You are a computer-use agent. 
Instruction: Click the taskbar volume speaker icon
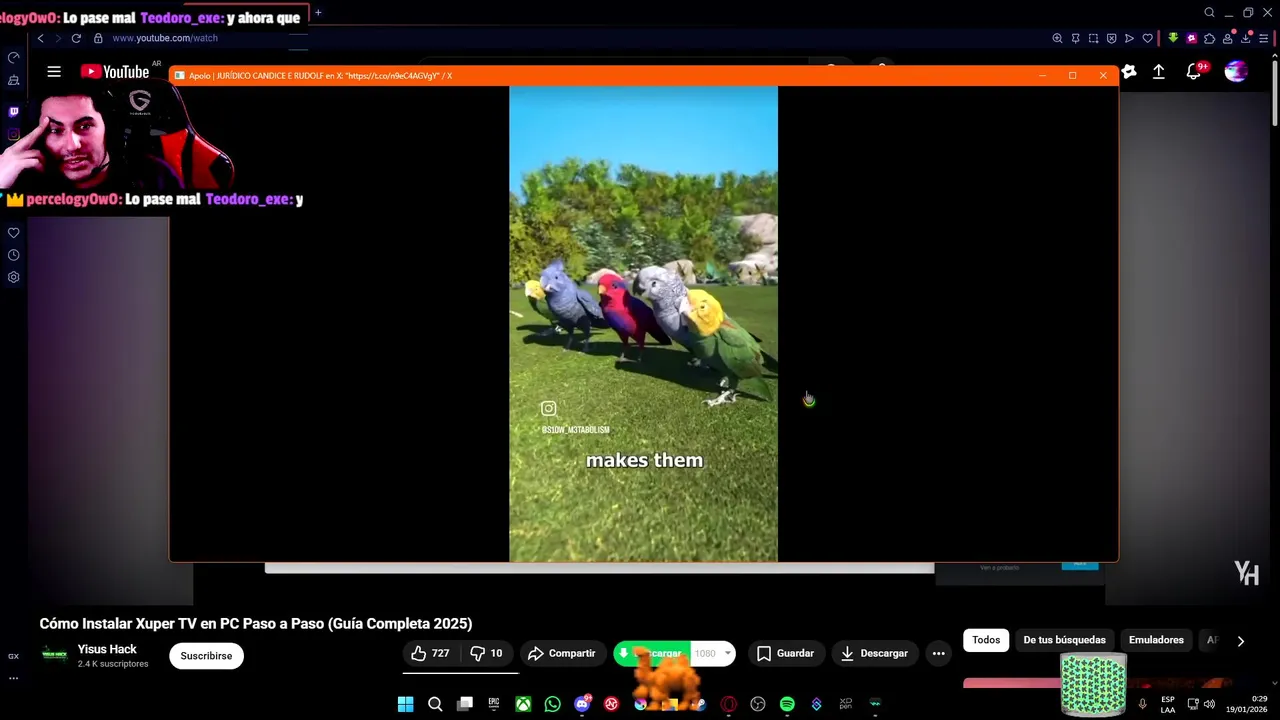(1209, 704)
